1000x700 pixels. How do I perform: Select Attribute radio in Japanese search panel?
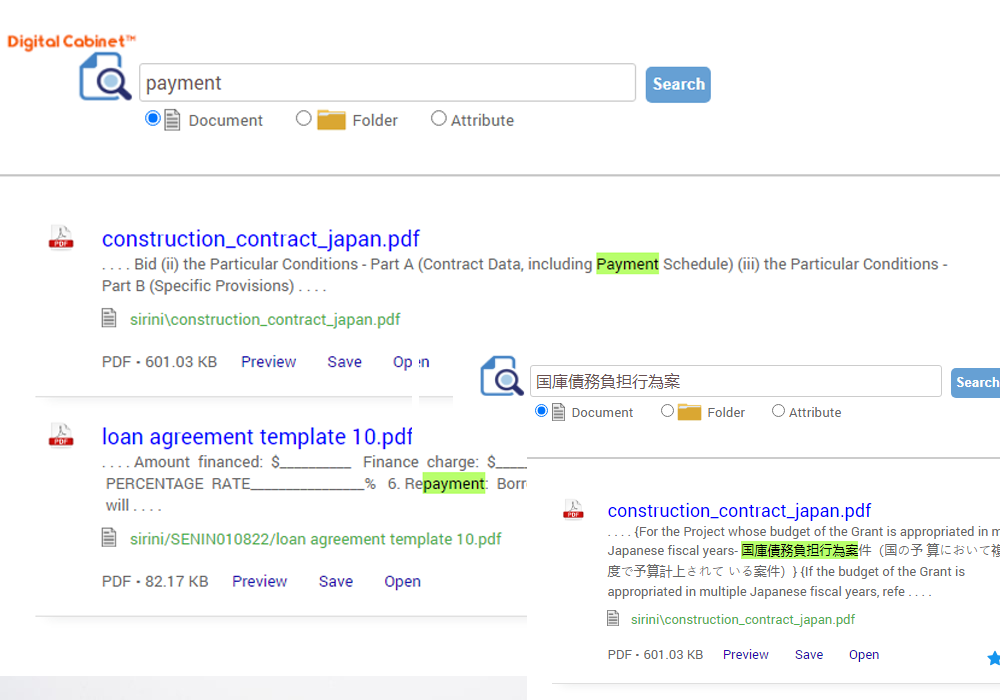[x=778, y=411]
